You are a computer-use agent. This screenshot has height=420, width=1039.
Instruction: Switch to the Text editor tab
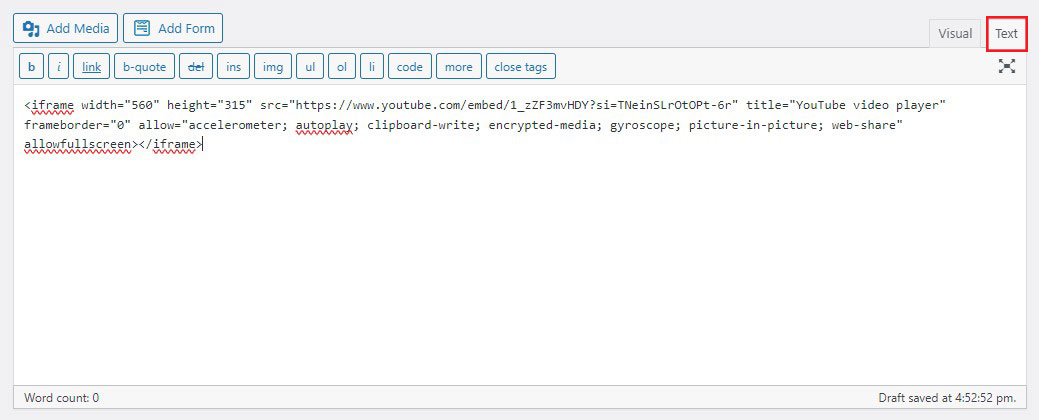(x=1007, y=34)
